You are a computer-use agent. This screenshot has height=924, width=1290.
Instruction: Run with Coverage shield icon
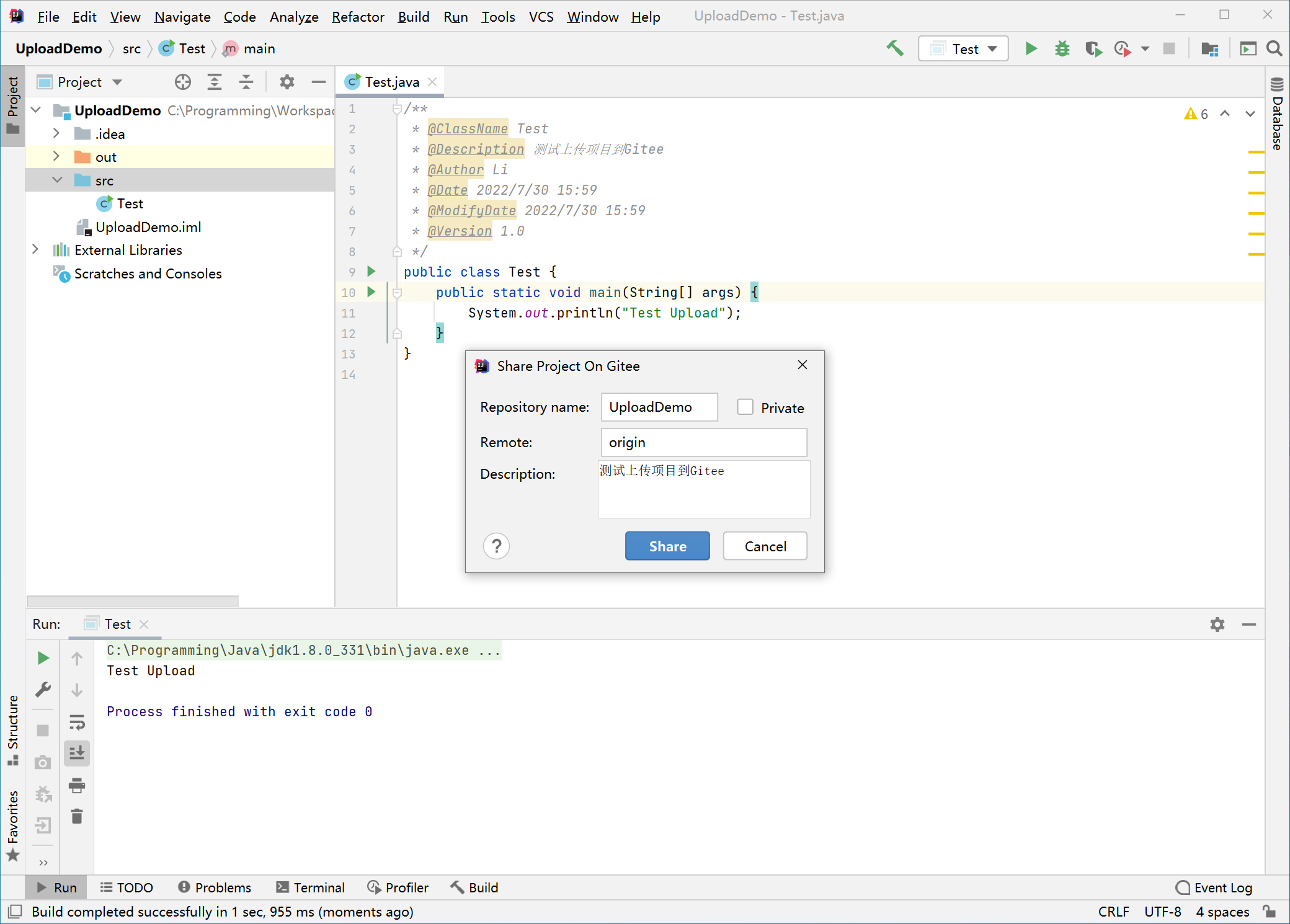click(1093, 48)
